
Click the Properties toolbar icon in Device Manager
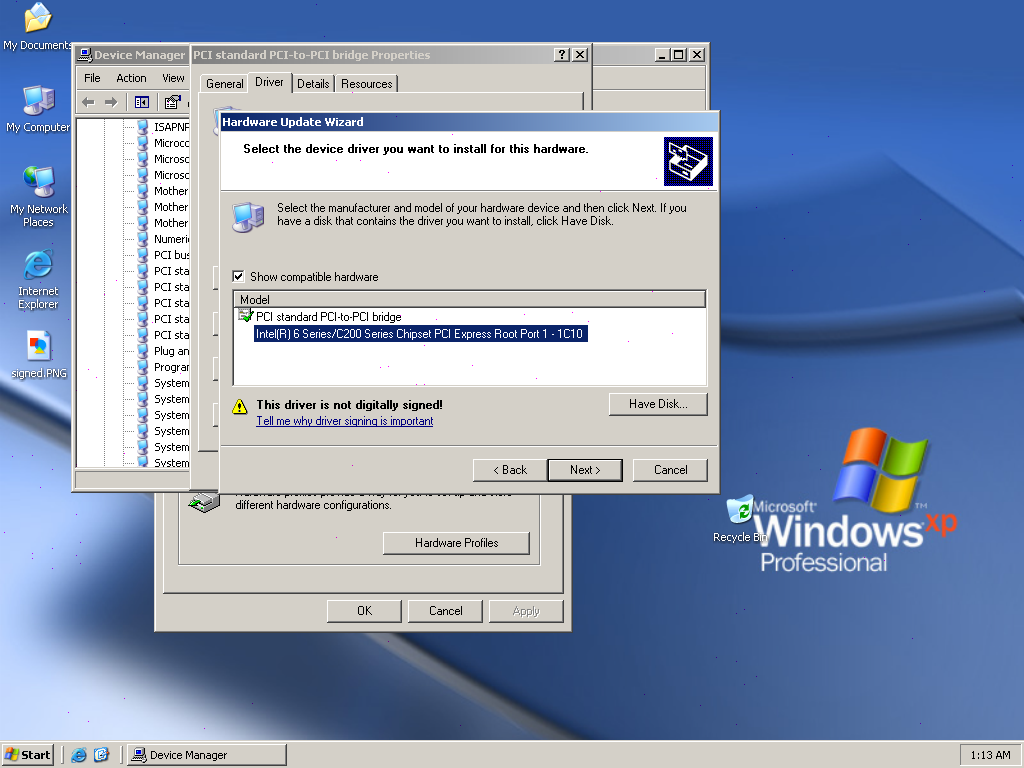[x=172, y=103]
